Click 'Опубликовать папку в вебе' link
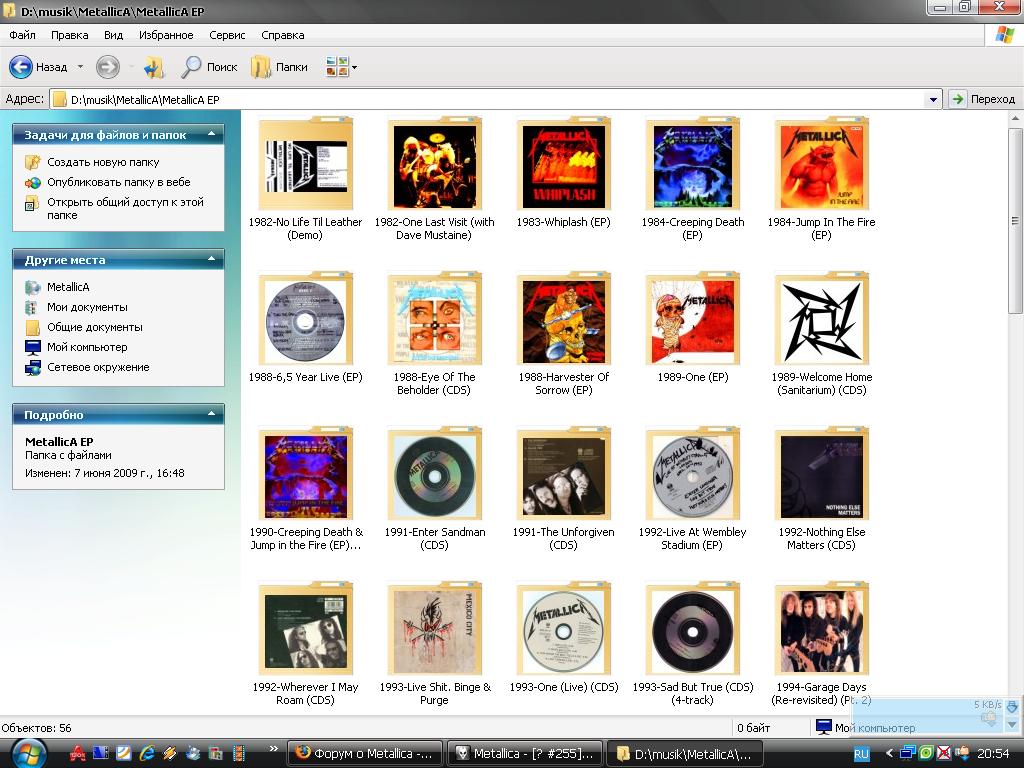1024x768 pixels. pos(118,182)
